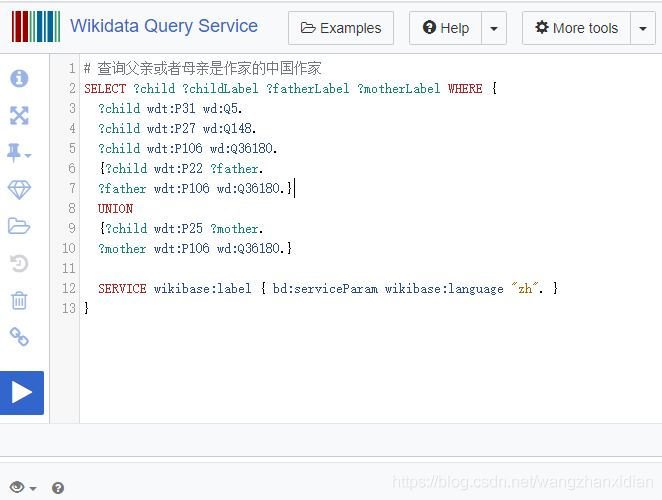Open the Wikidata Query Service title link

tap(164, 27)
